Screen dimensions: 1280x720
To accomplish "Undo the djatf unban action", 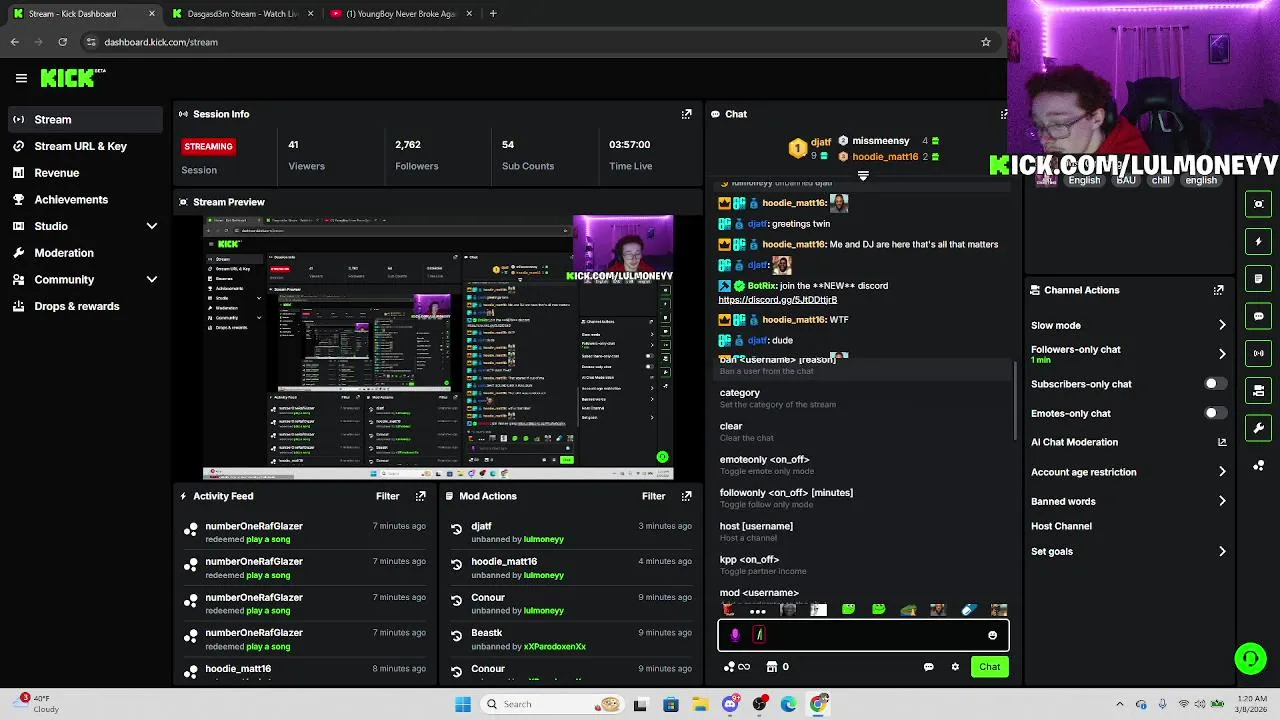I will pyautogui.click(x=456, y=529).
